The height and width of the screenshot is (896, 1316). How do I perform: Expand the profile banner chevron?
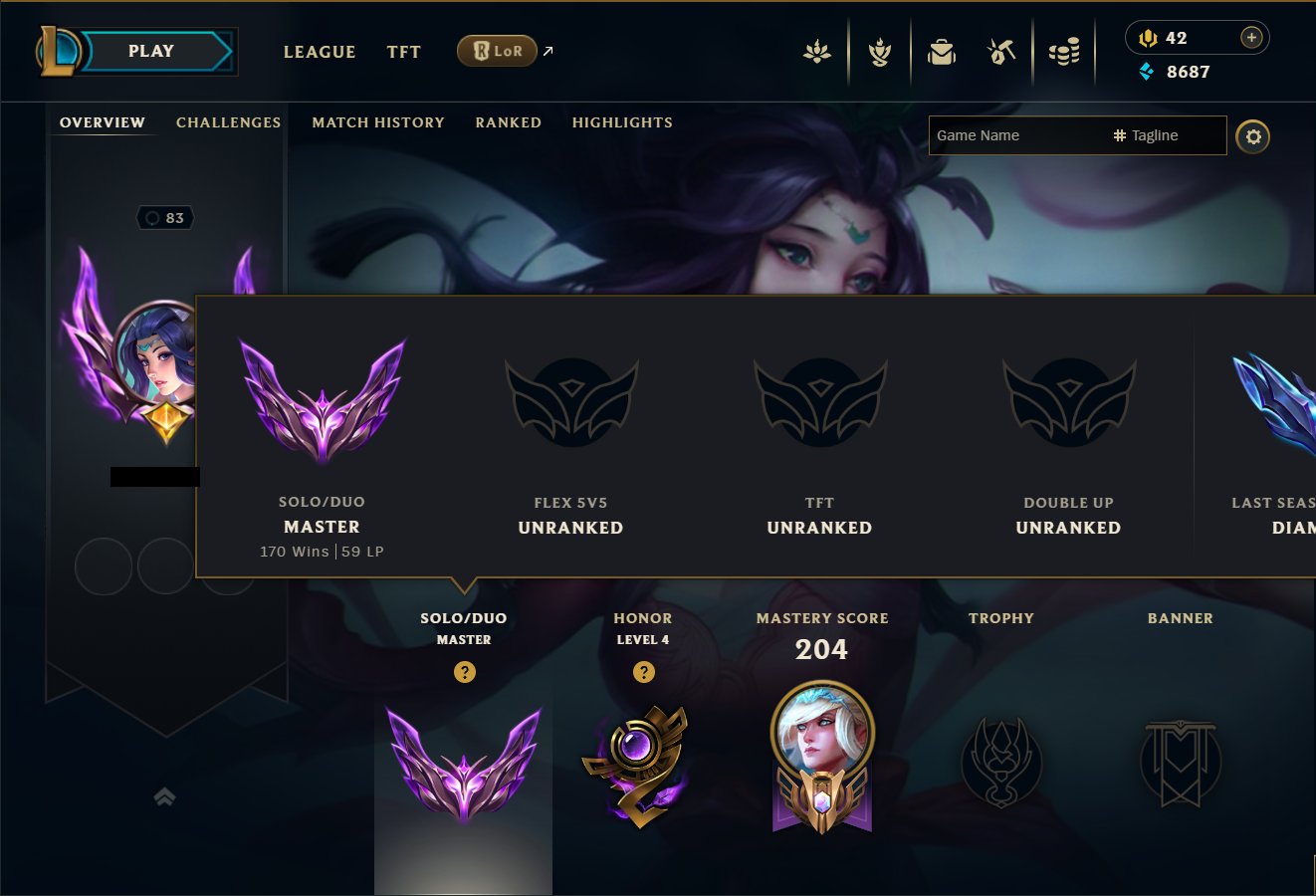click(165, 796)
